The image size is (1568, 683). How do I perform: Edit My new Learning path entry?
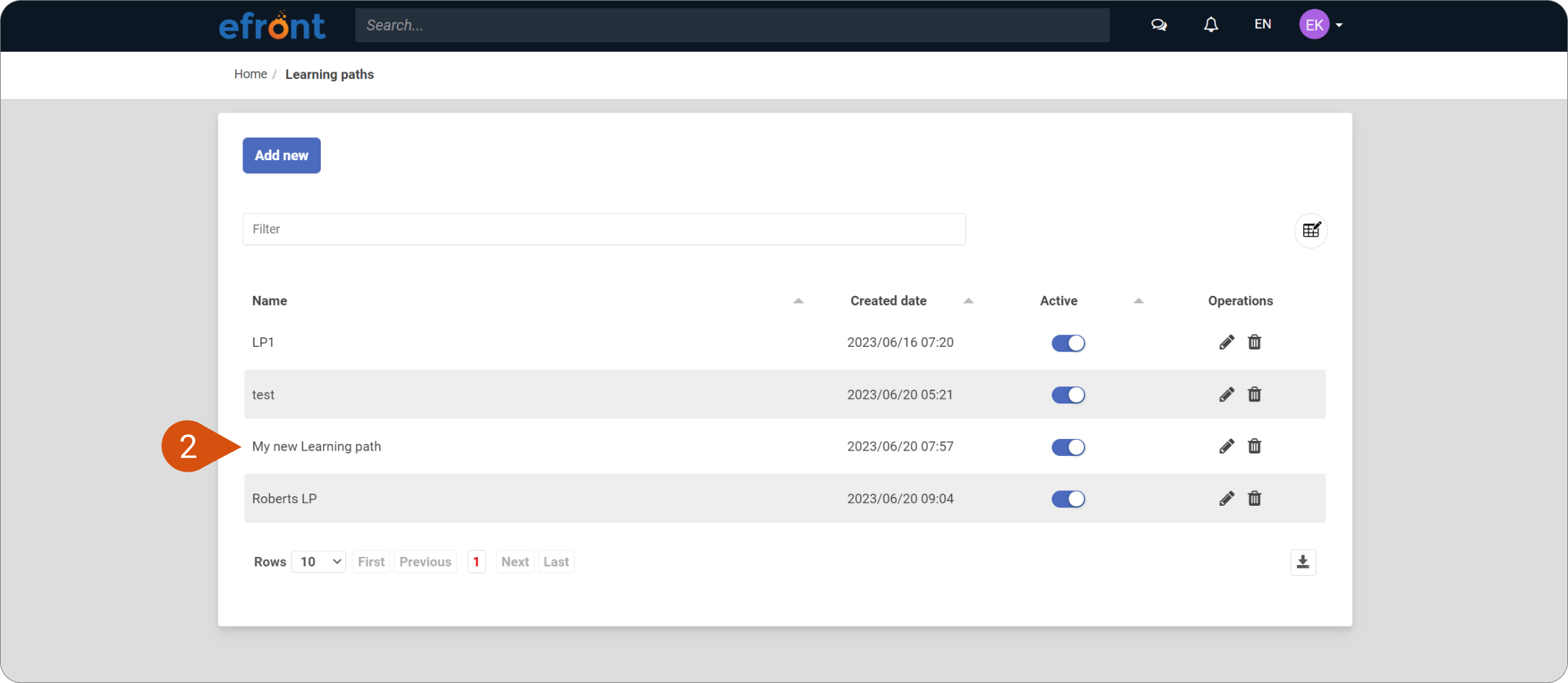[1226, 446]
